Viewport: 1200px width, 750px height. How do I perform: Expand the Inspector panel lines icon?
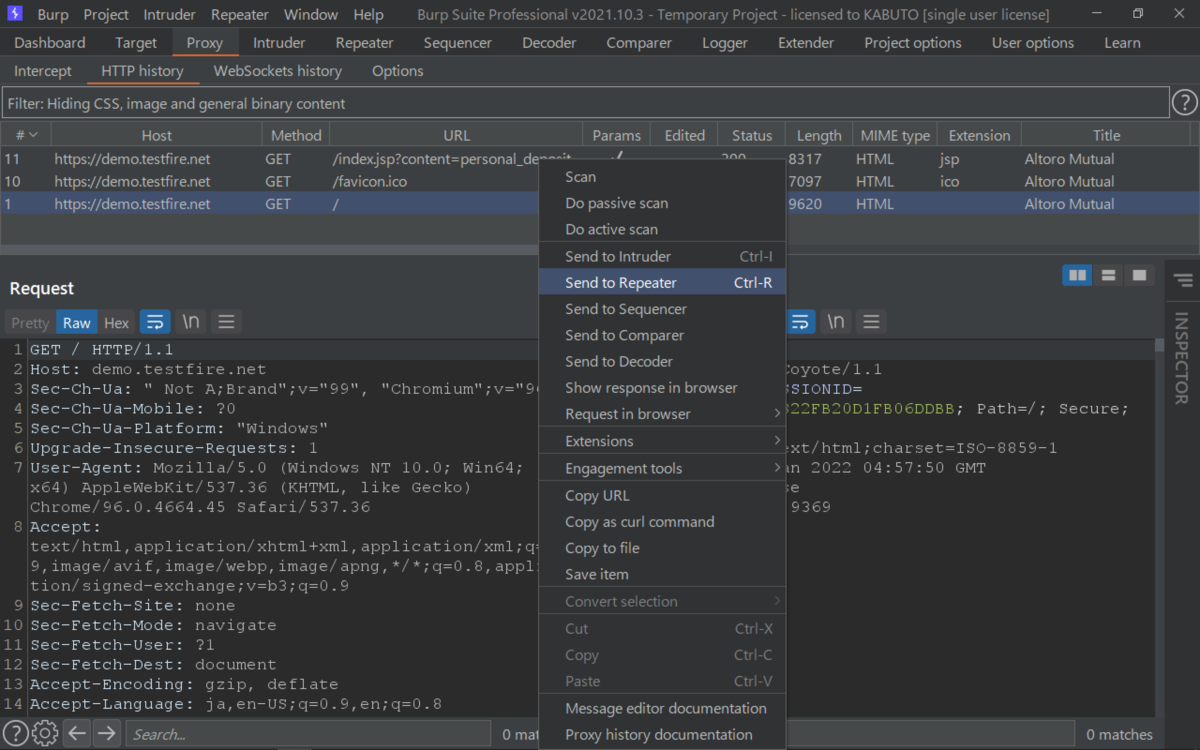[x=1183, y=280]
